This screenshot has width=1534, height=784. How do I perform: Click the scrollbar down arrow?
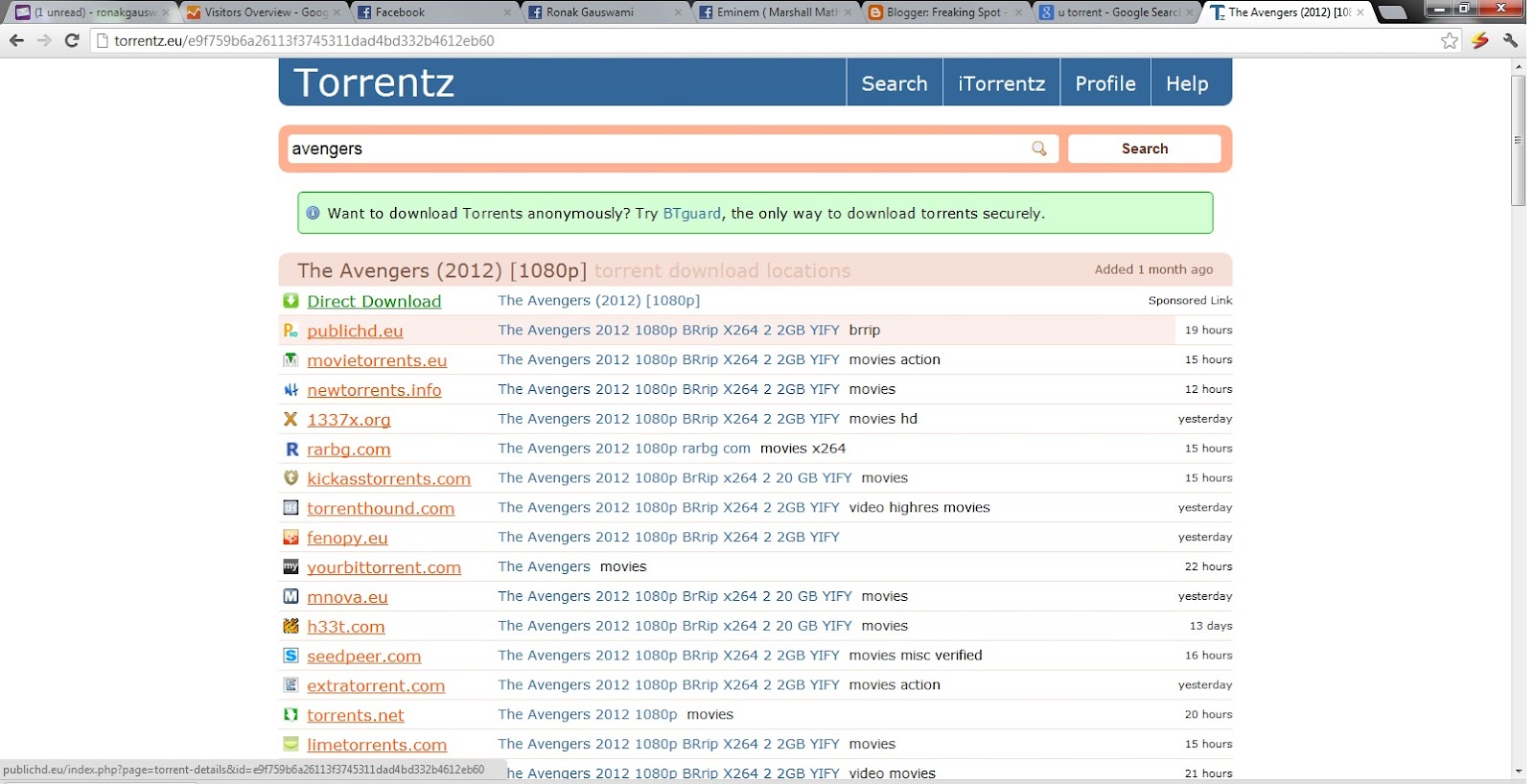point(1518,772)
